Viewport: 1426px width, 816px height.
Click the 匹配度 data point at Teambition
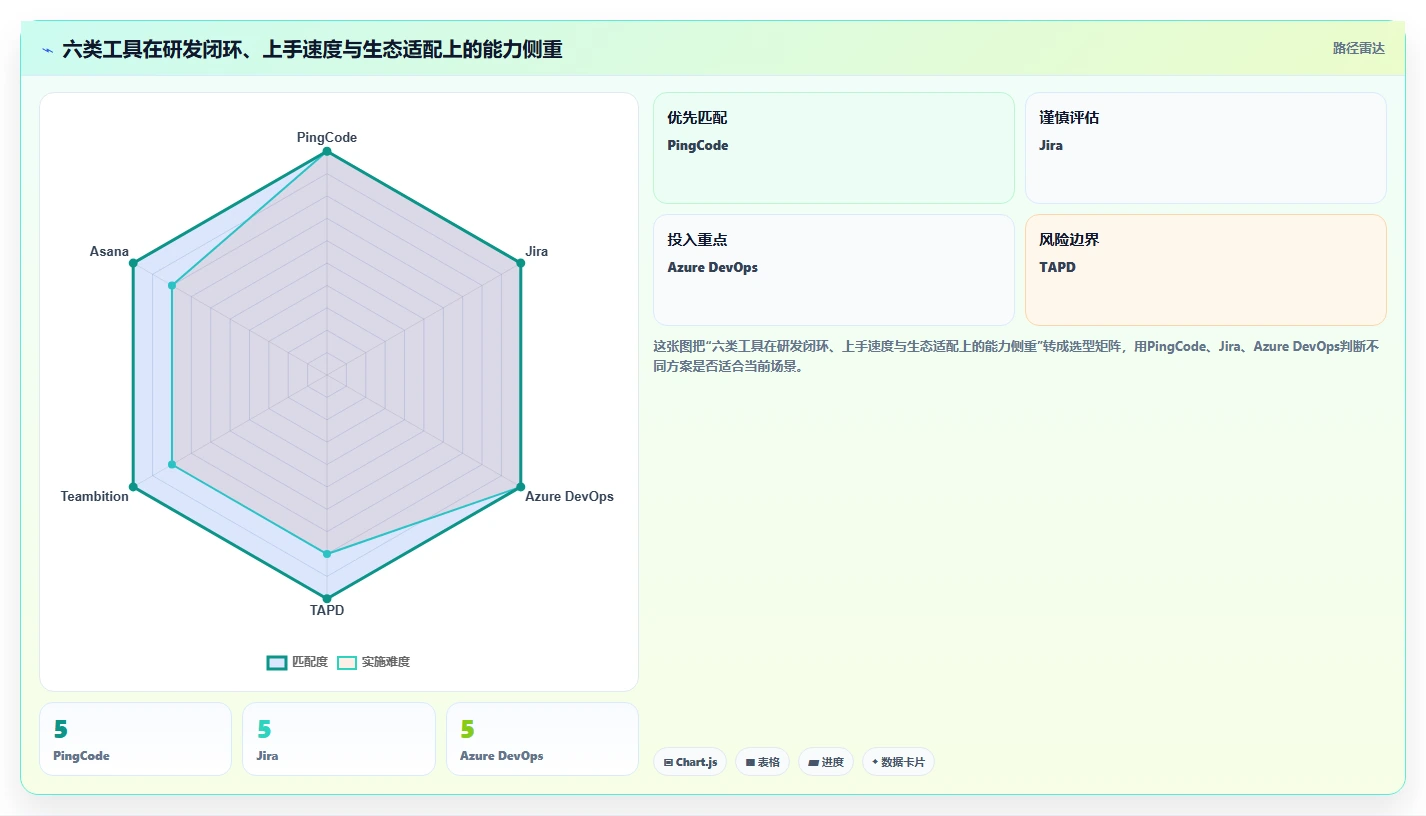coord(133,487)
